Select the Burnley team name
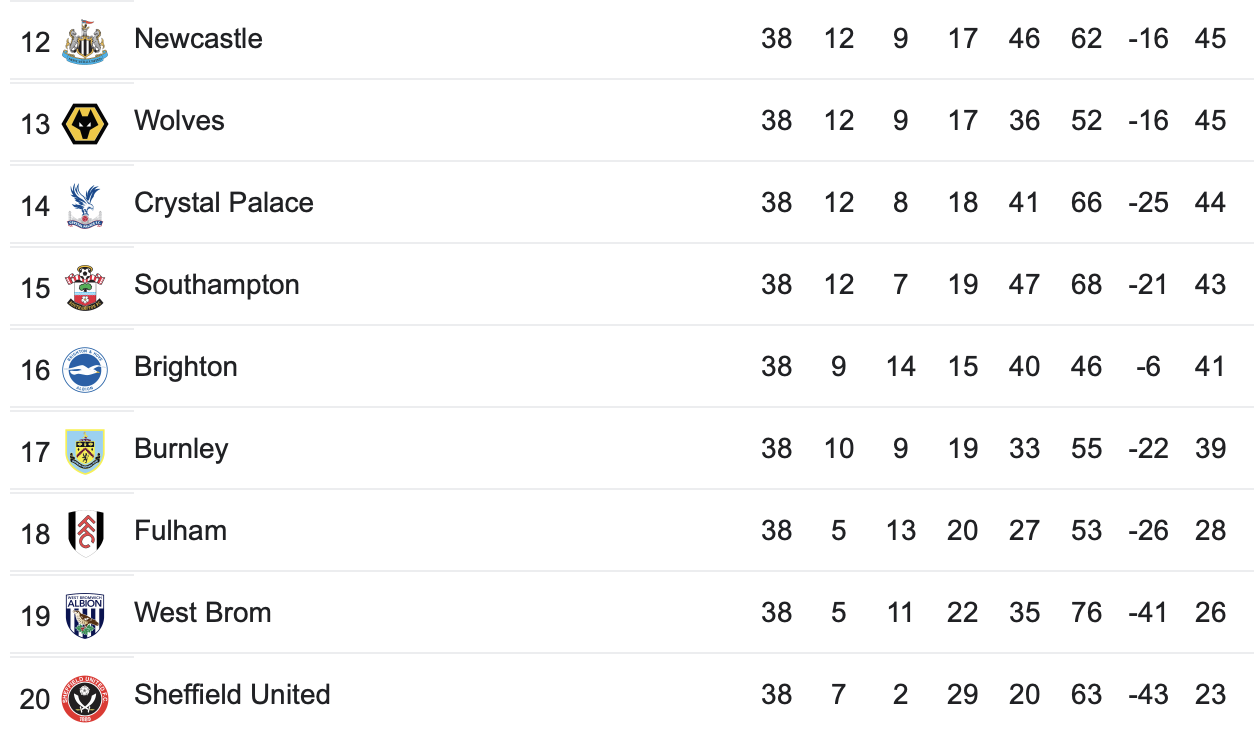 [x=181, y=449]
